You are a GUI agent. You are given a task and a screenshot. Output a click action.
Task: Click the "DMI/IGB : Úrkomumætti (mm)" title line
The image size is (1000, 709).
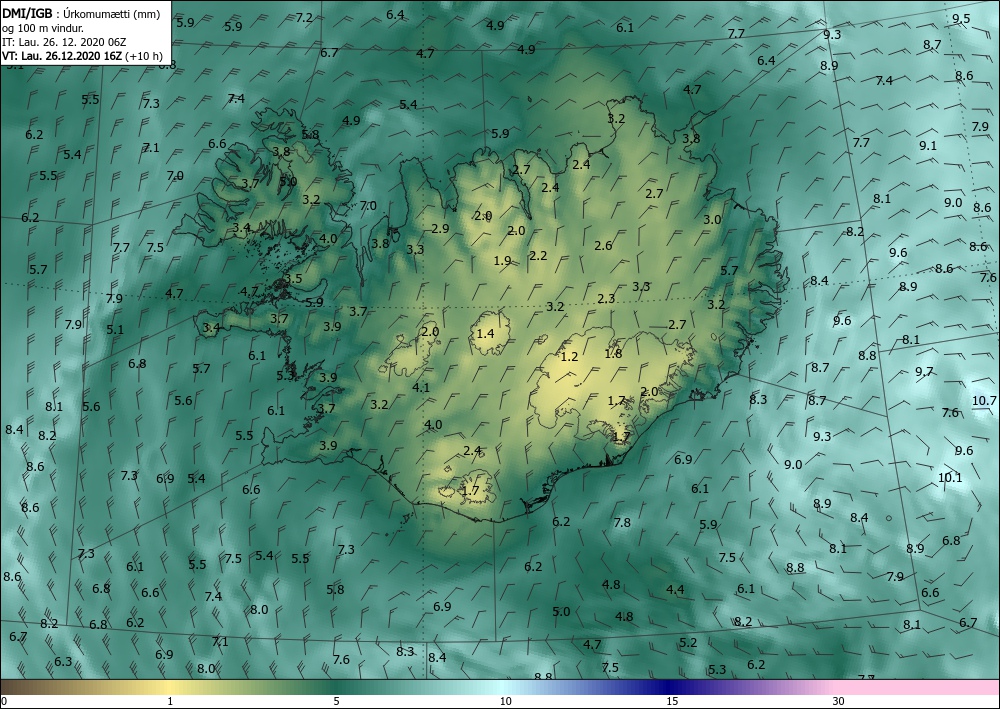click(x=81, y=13)
